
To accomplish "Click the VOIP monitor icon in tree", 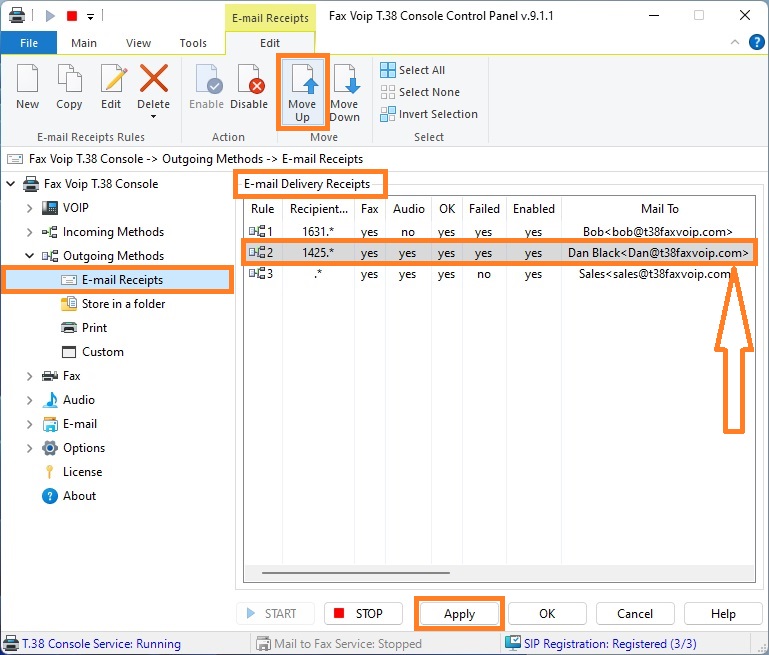I will coord(50,208).
